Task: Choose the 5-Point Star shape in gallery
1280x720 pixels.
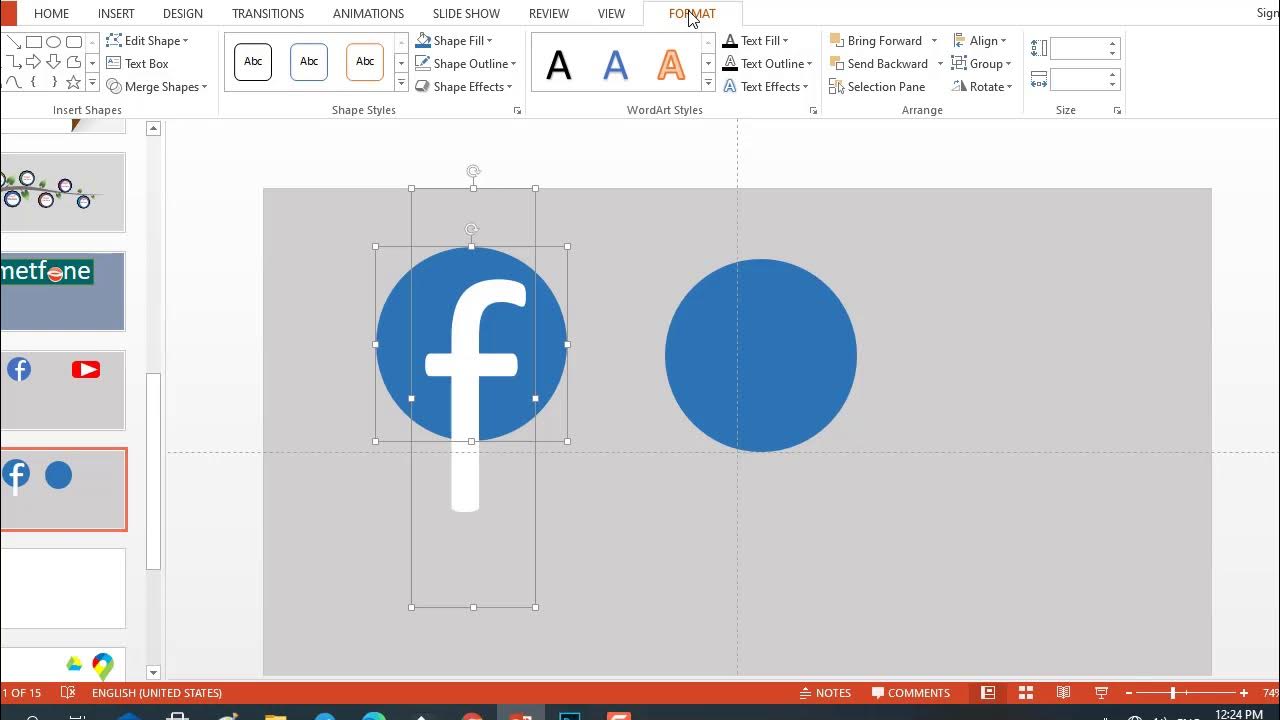Action: pyautogui.click(x=74, y=82)
